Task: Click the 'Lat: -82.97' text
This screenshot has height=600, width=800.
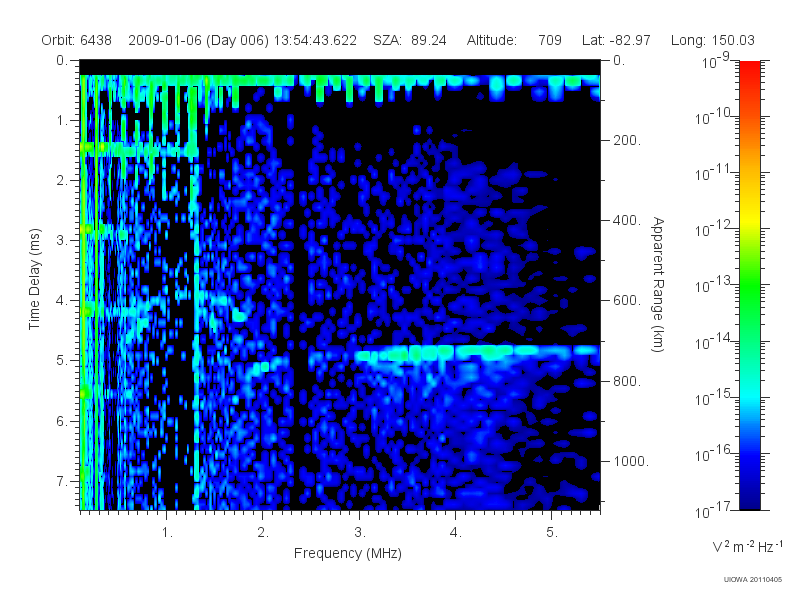Action: click(616, 40)
